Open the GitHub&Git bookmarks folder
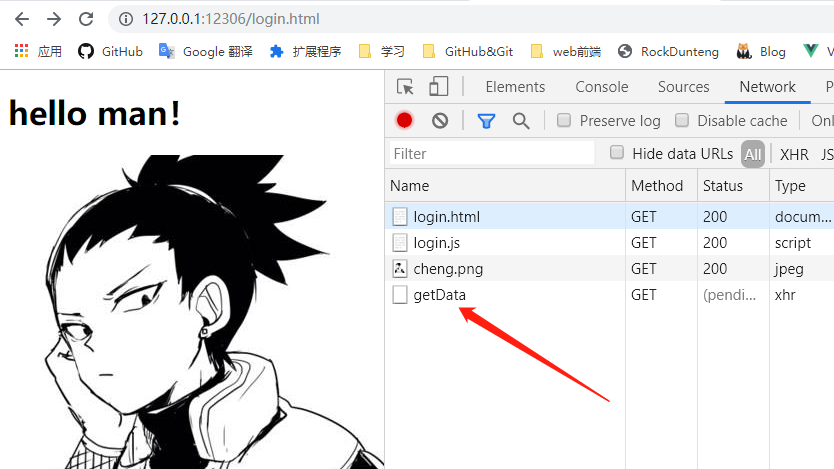Screen dimensions: 834x469 coord(468,51)
